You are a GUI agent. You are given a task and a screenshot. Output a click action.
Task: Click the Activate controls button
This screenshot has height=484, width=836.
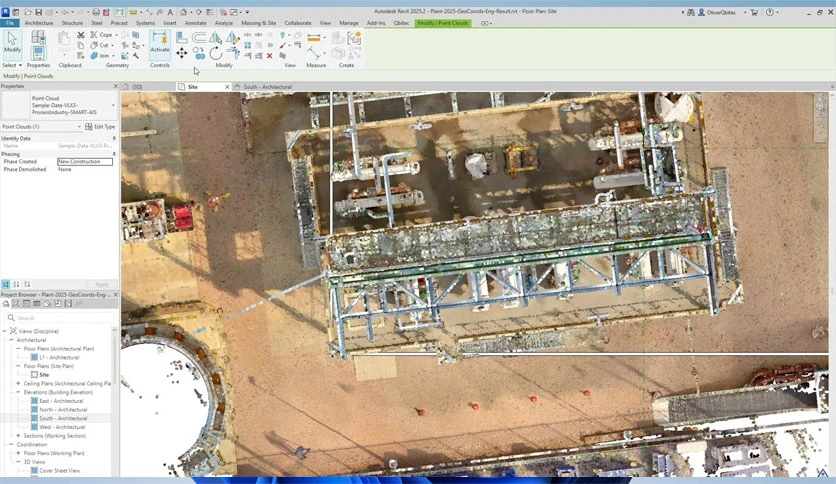(x=159, y=42)
